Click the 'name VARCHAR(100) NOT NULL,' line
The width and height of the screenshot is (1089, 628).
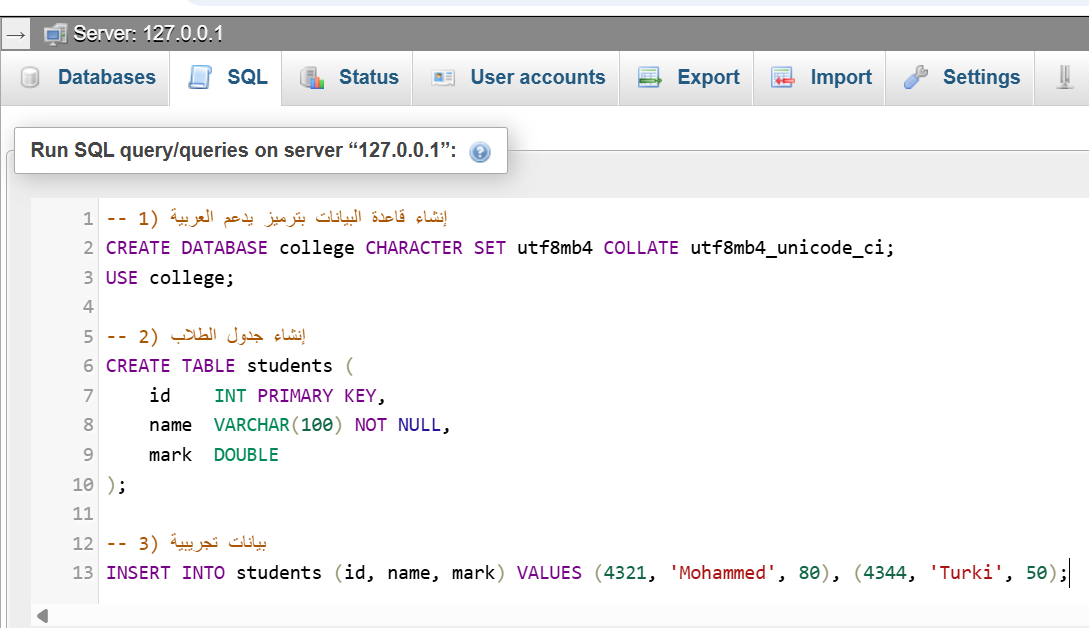299,424
